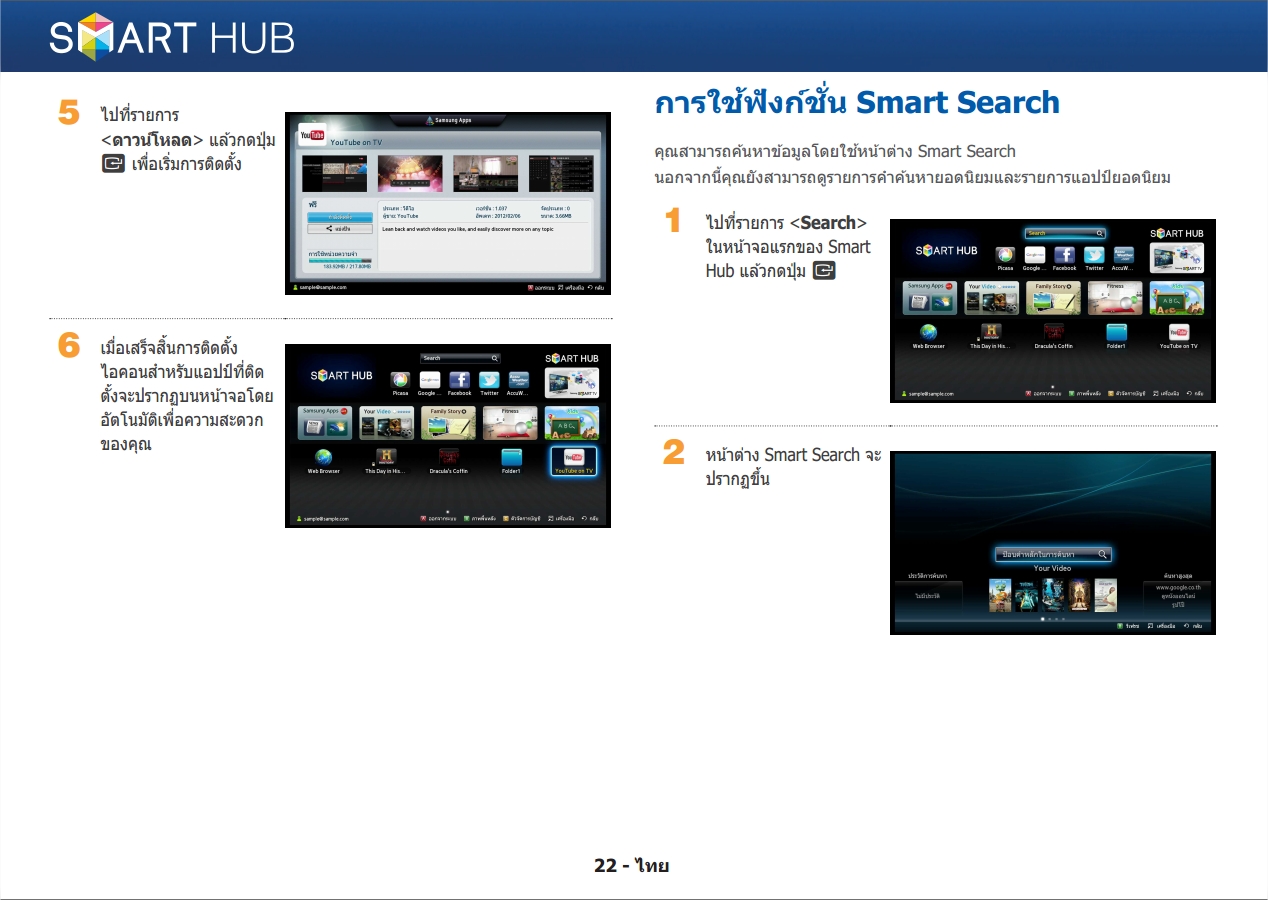Click the search magnifier in step 6 Search box
1268x900 pixels.
[494, 358]
